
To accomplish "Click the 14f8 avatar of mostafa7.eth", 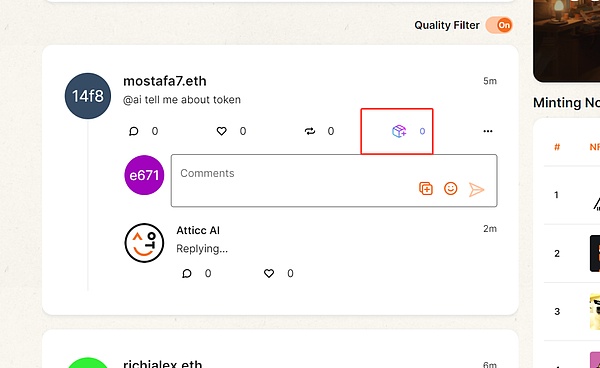I will pos(88,96).
